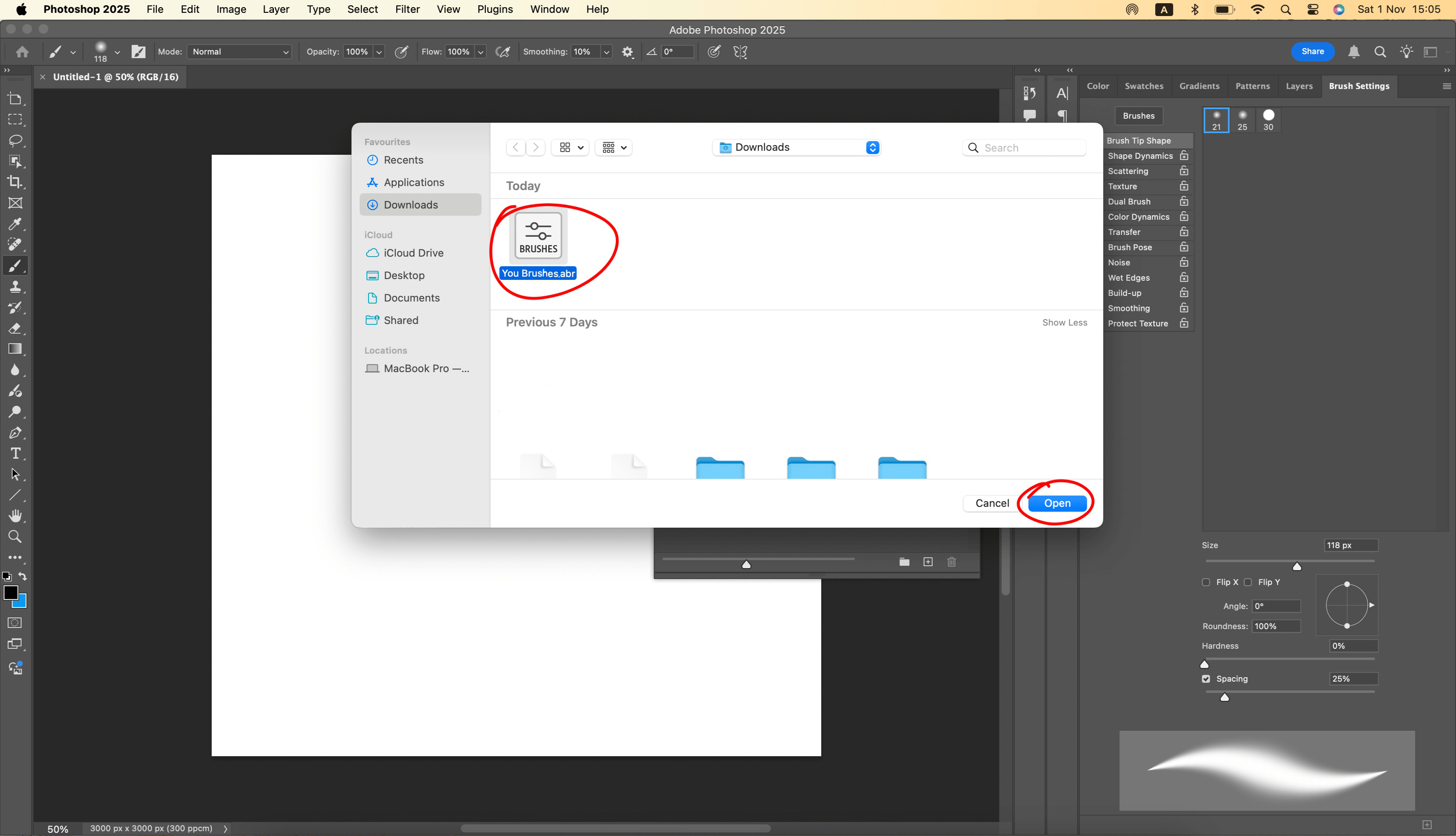
Task: Open the Opacity value dropdown arrow
Action: (x=379, y=52)
